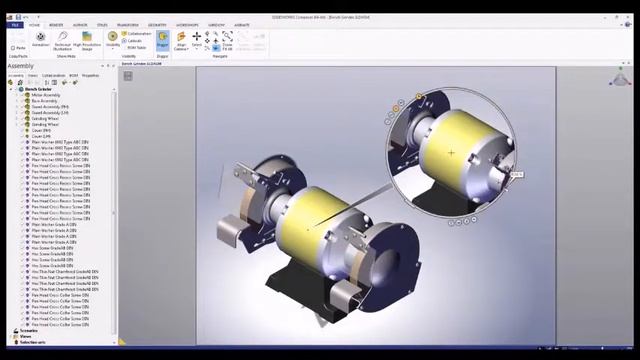This screenshot has width=640, height=360.
Task: Switch to the GEOMETRY ribbon tab
Action: pos(157,25)
